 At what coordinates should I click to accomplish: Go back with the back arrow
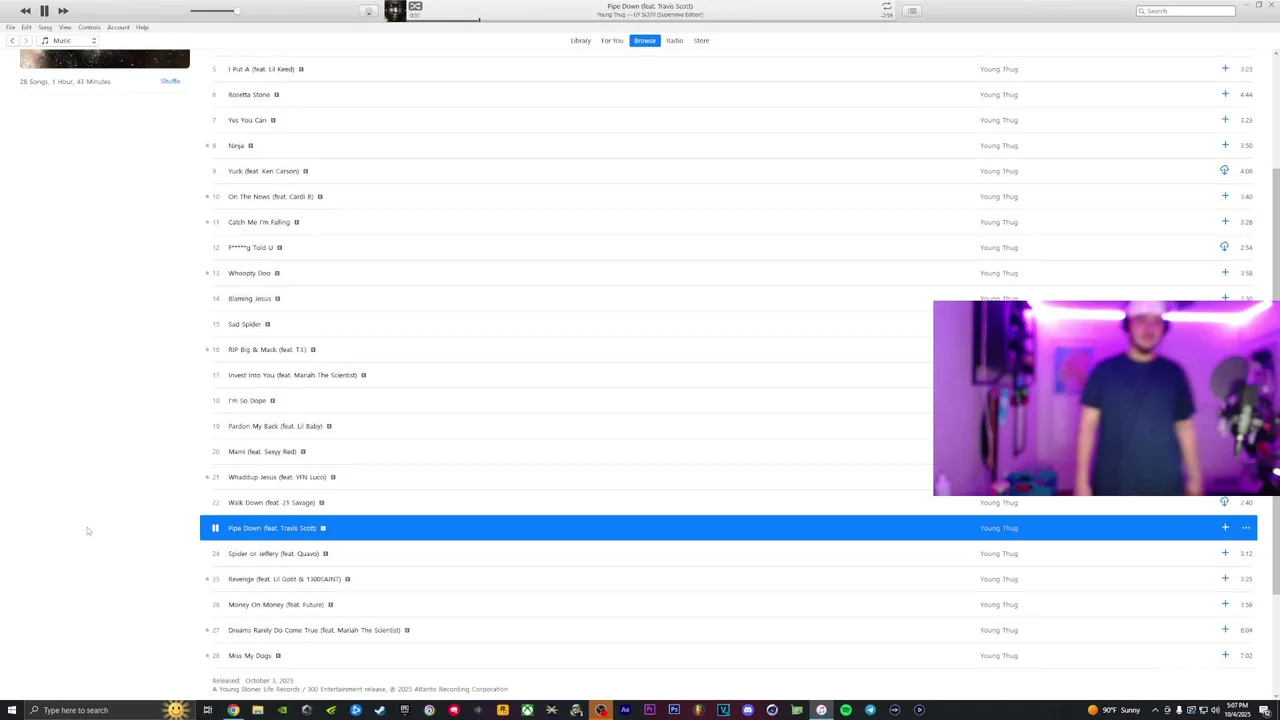(x=12, y=41)
